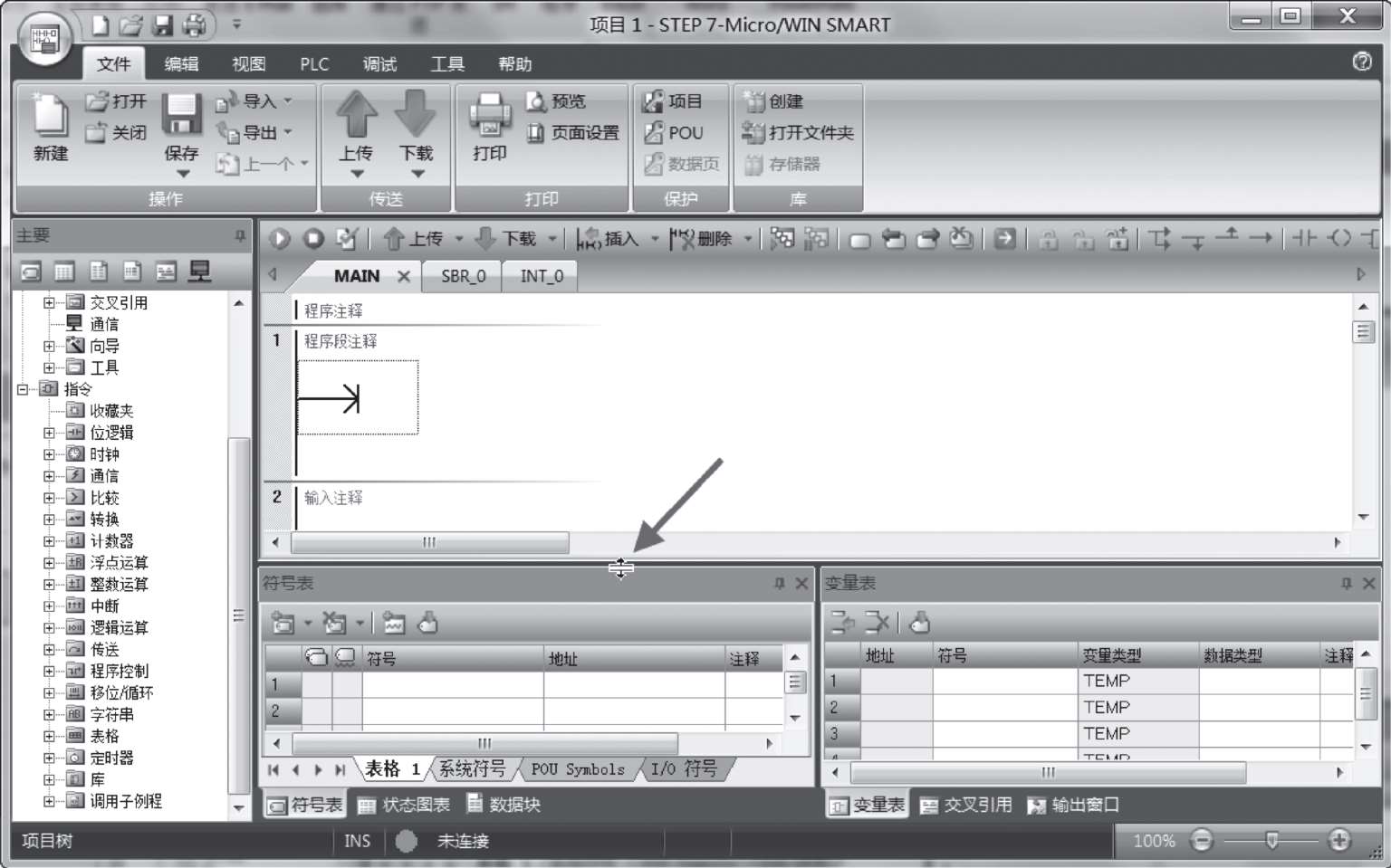Click the 程序段注释 network comment field
This screenshot has height=868, width=1391.
click(341, 341)
